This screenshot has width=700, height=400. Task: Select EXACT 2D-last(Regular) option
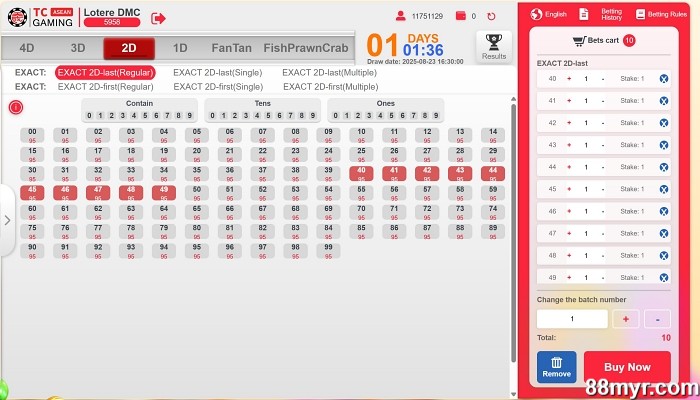tap(105, 72)
